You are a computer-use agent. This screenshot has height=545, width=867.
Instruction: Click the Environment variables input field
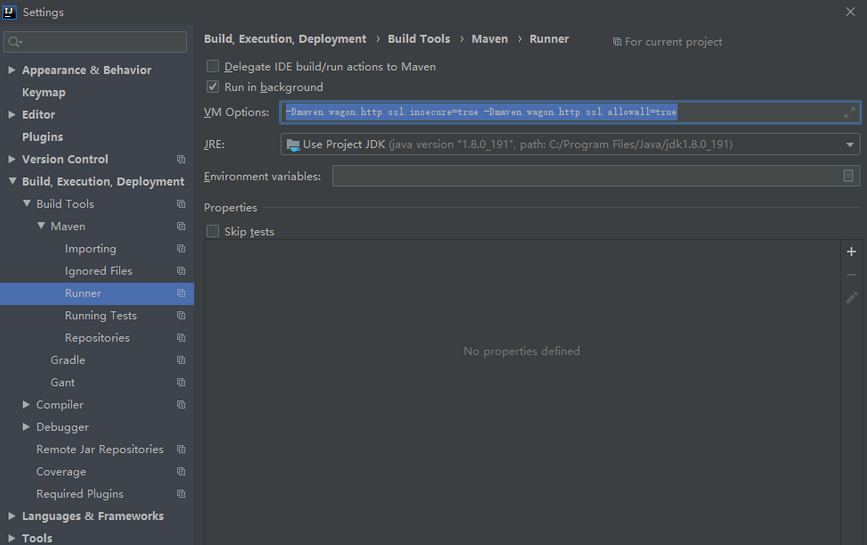point(596,176)
